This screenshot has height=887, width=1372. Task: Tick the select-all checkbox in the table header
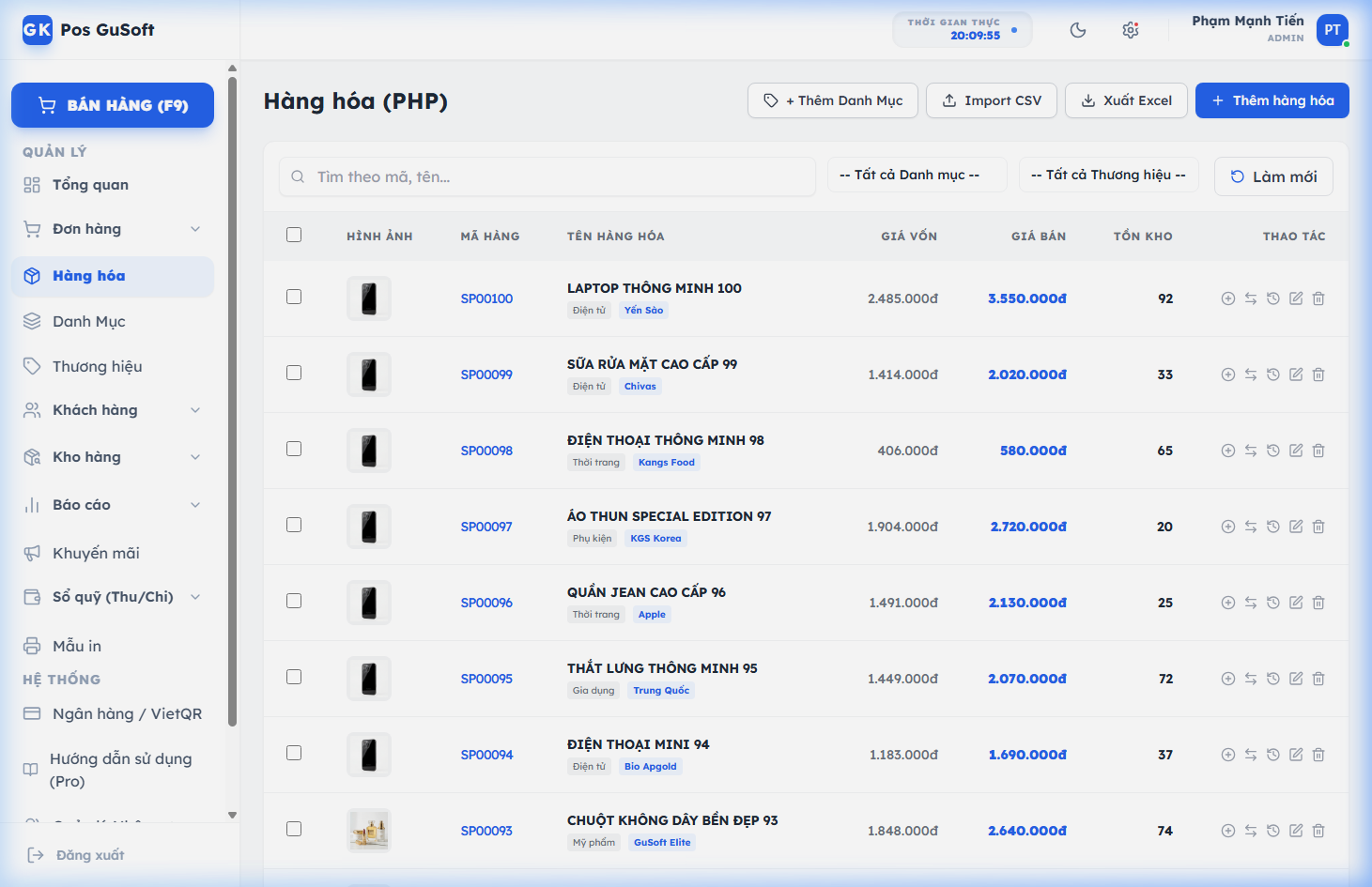coord(294,235)
